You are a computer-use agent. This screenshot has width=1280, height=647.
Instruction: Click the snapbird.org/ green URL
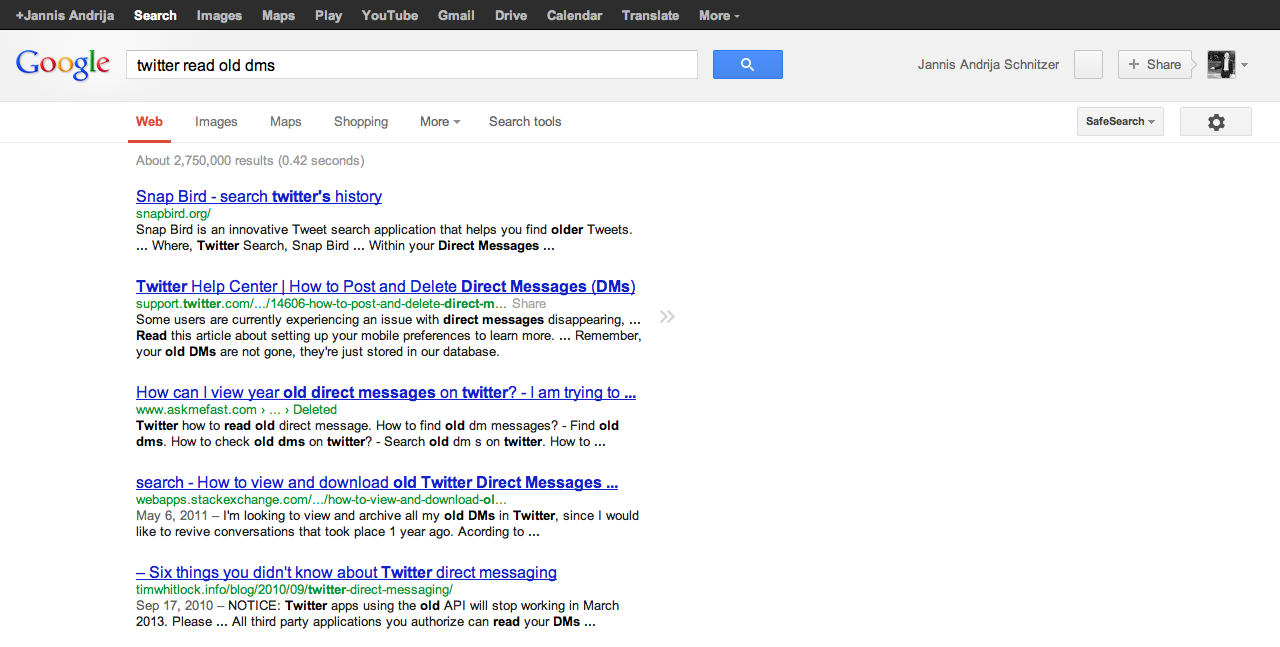coord(173,213)
